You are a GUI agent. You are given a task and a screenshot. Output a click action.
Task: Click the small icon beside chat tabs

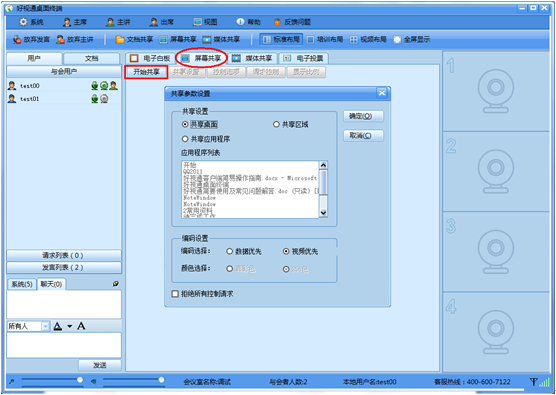click(x=116, y=284)
